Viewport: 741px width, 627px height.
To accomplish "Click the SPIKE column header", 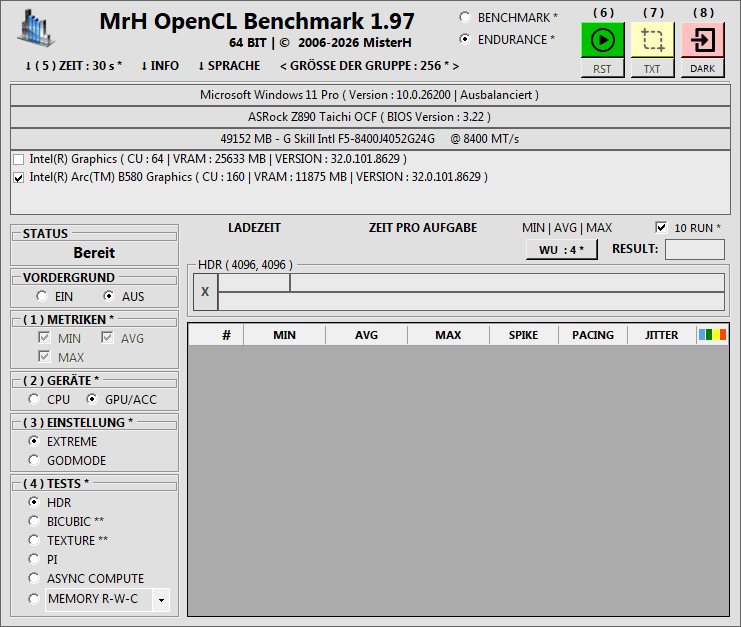I will [524, 335].
